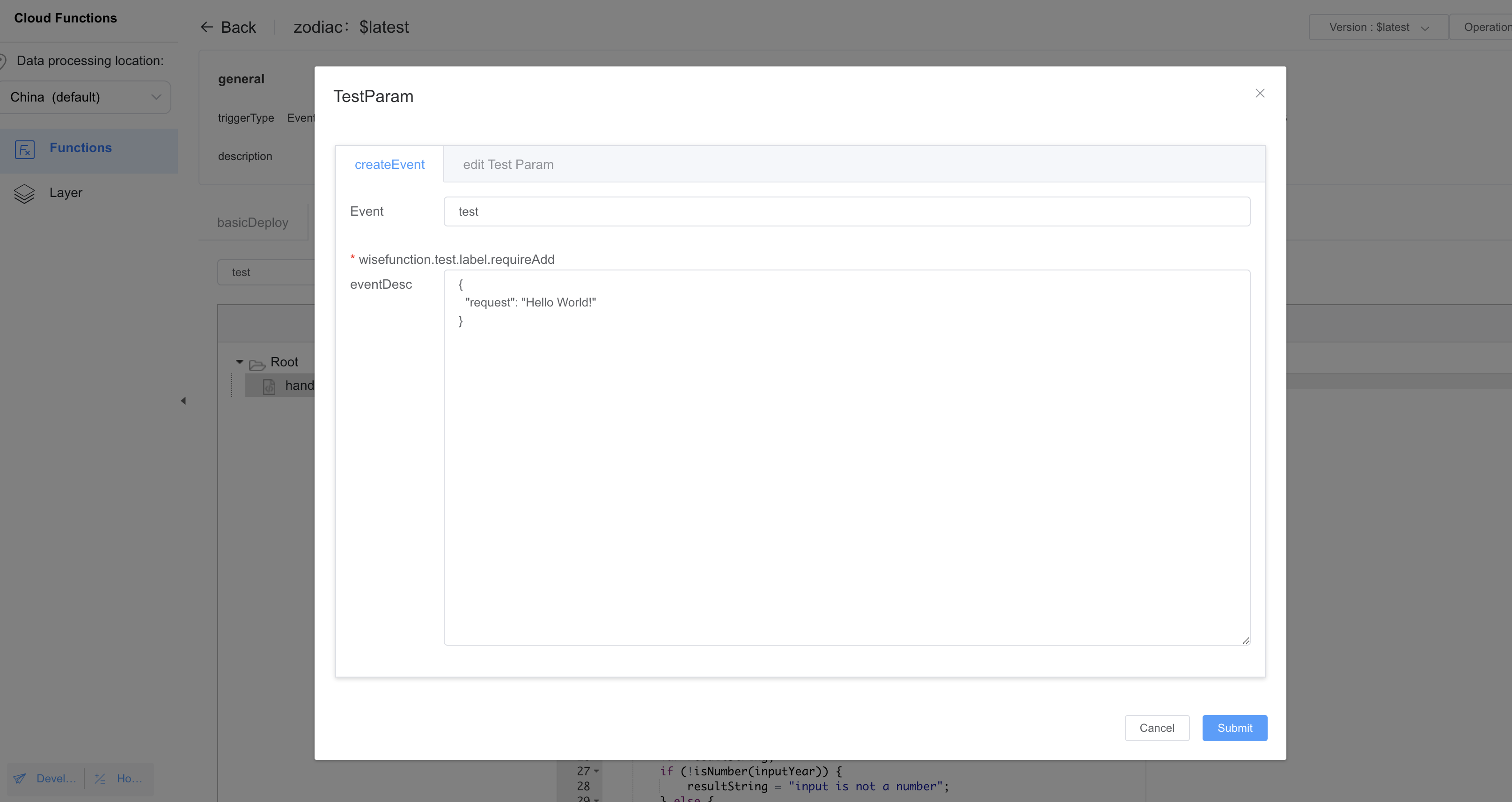Select Functions in the sidebar
Image resolution: width=1512 pixels, height=802 pixels.
coord(88,150)
